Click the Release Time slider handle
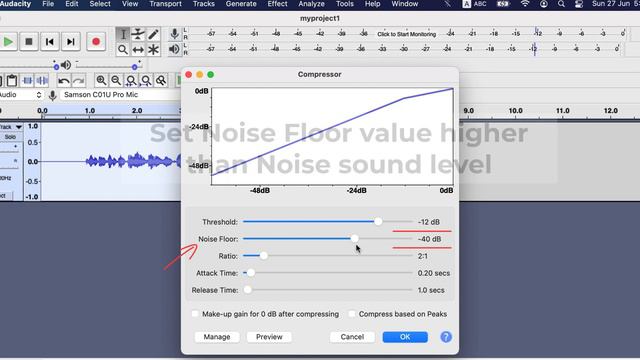This screenshot has width=640, height=360. pos(248,290)
